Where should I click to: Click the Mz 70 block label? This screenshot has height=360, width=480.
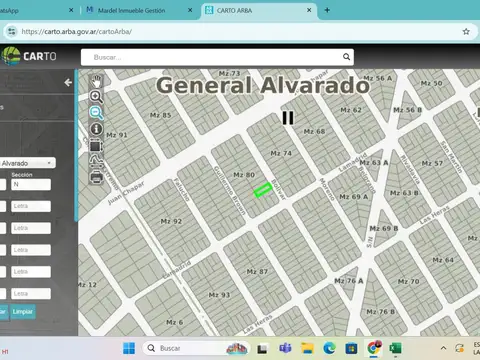click(x=408, y=282)
